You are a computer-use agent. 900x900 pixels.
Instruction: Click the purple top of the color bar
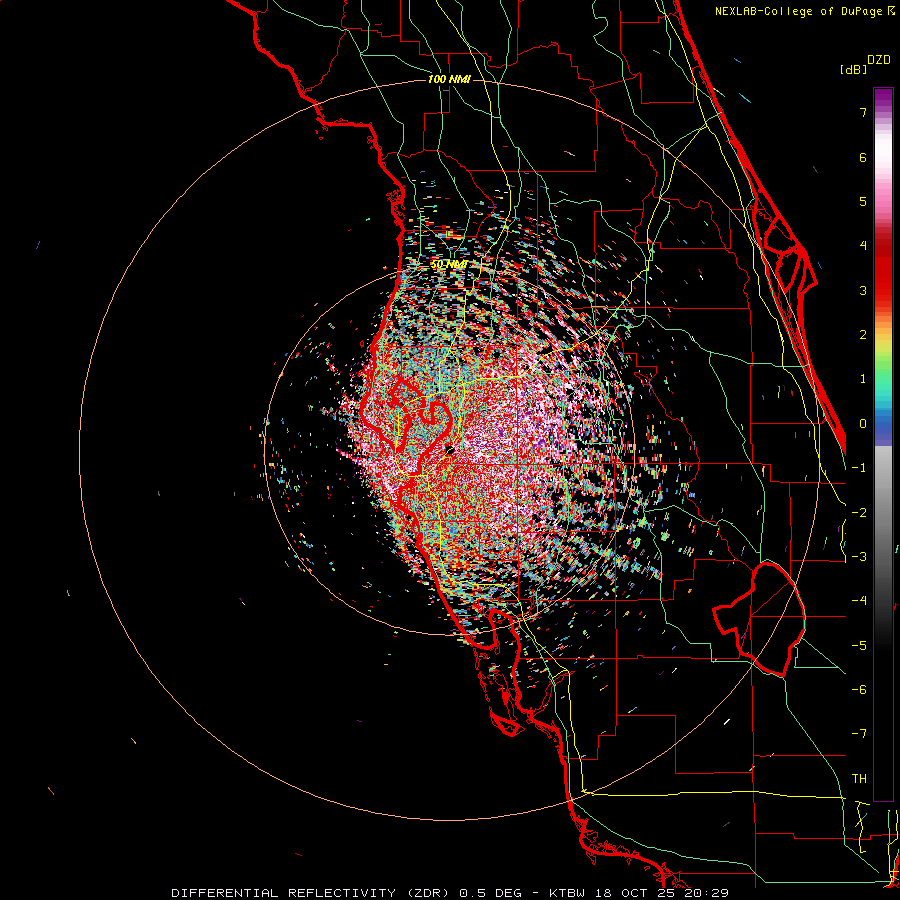pyautogui.click(x=883, y=99)
